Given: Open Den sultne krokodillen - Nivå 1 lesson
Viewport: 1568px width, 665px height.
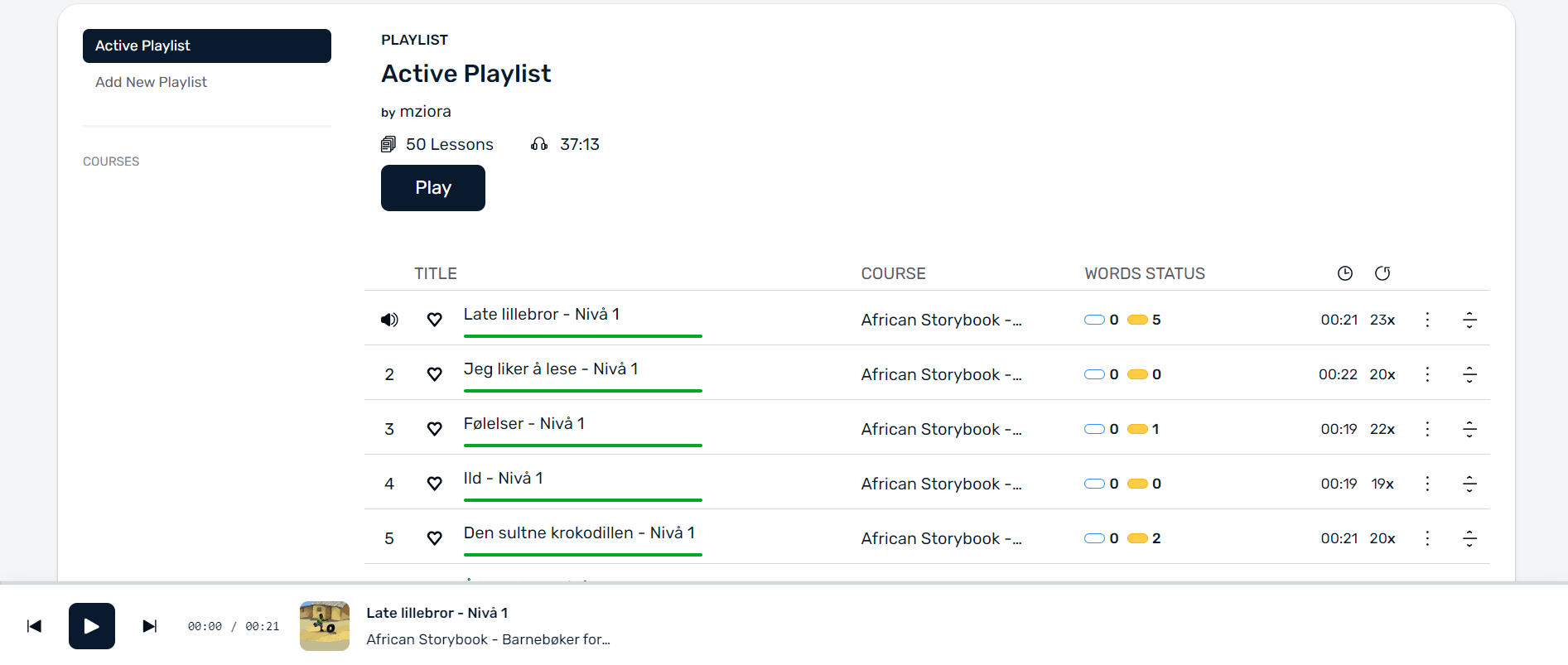Looking at the screenshot, I should tap(579, 532).
